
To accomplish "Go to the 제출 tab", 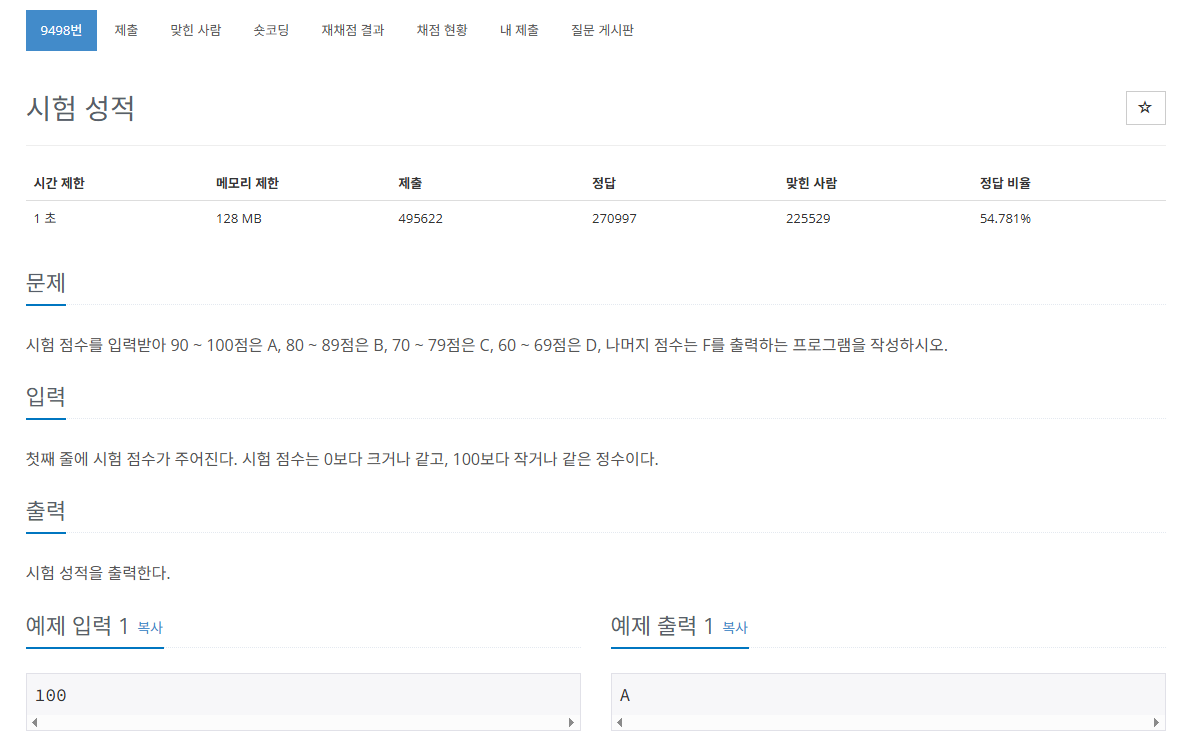I will coord(126,30).
